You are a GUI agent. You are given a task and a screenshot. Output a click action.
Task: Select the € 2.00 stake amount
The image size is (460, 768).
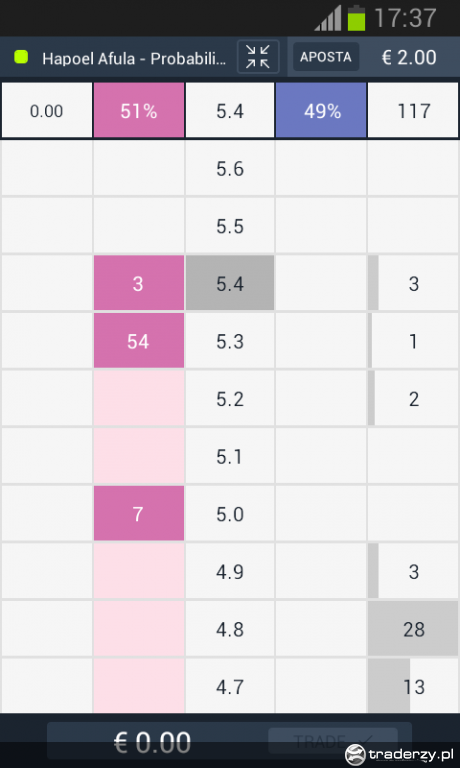409,57
